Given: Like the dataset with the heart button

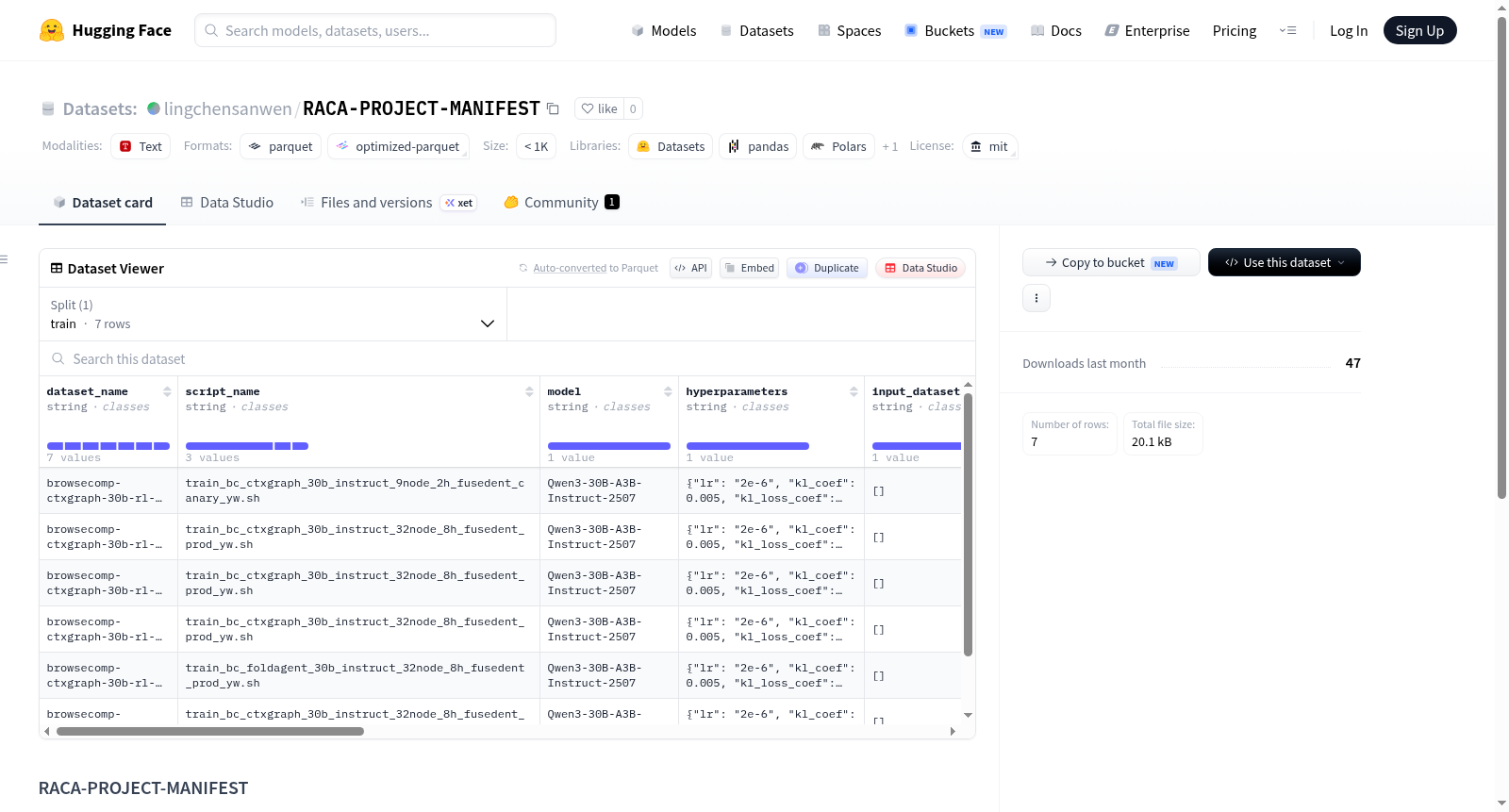Looking at the screenshot, I should pos(599,108).
